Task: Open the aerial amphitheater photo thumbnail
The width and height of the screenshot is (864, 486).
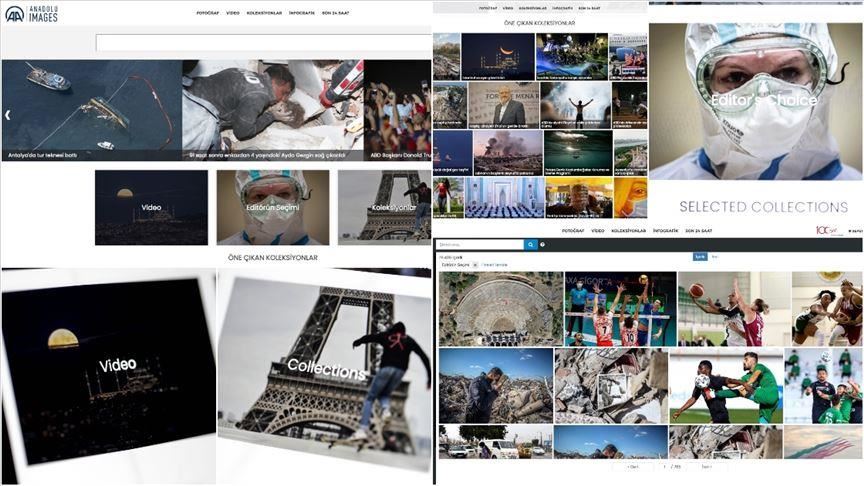Action: [x=500, y=308]
